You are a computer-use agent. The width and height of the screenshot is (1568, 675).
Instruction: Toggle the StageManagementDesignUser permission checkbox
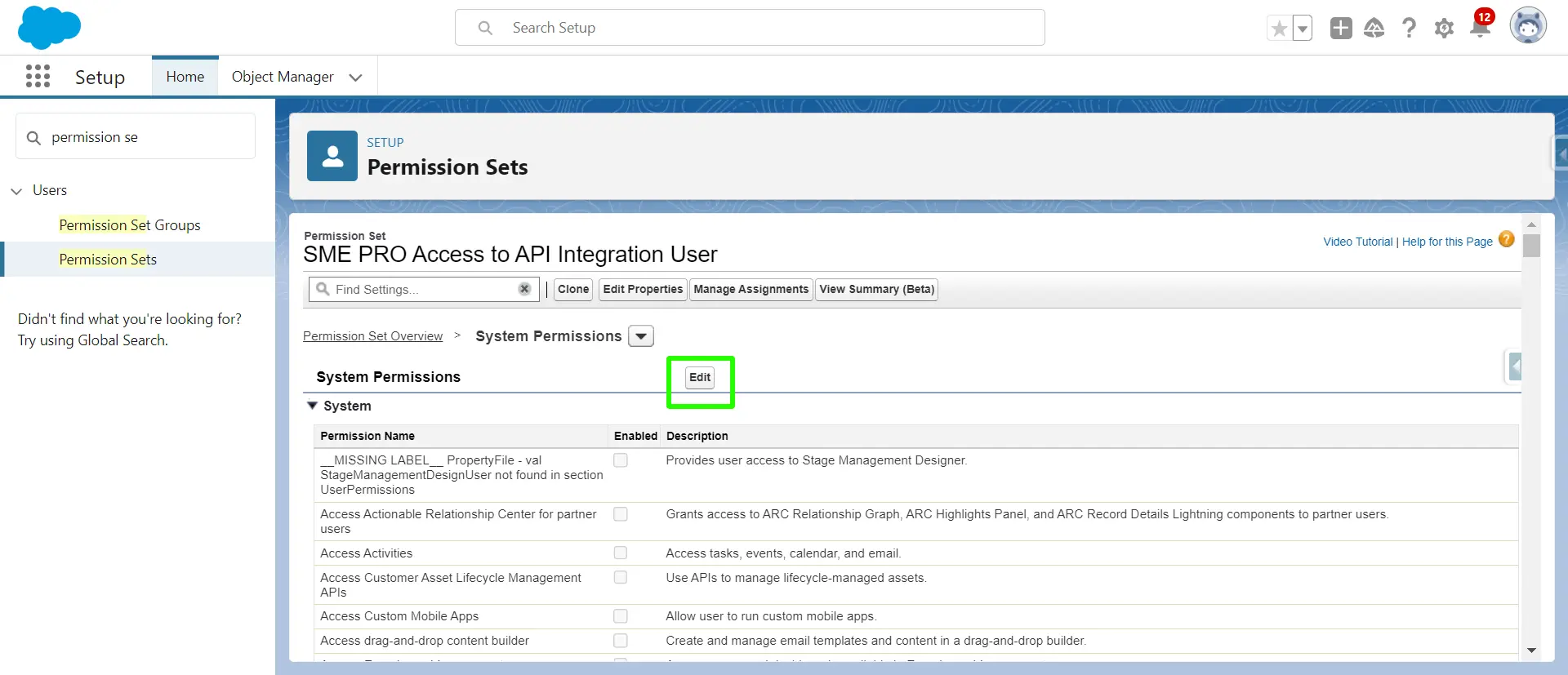(x=621, y=460)
